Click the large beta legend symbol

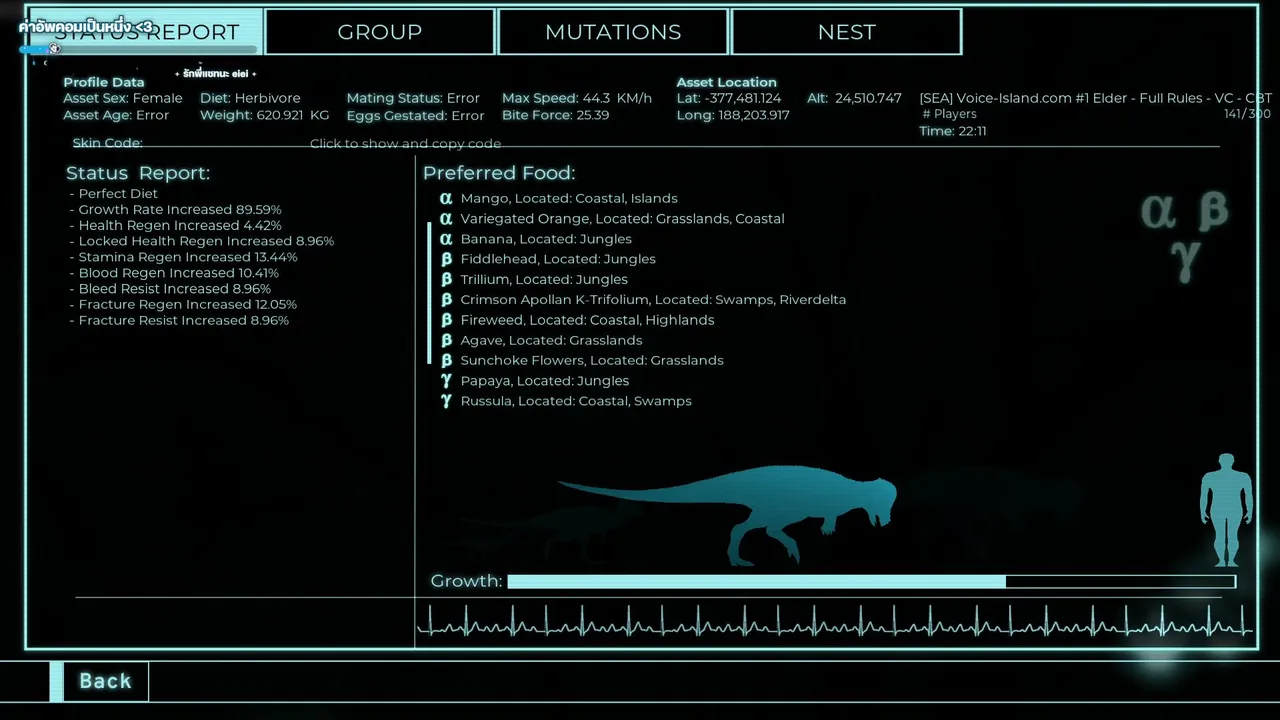coord(1212,210)
